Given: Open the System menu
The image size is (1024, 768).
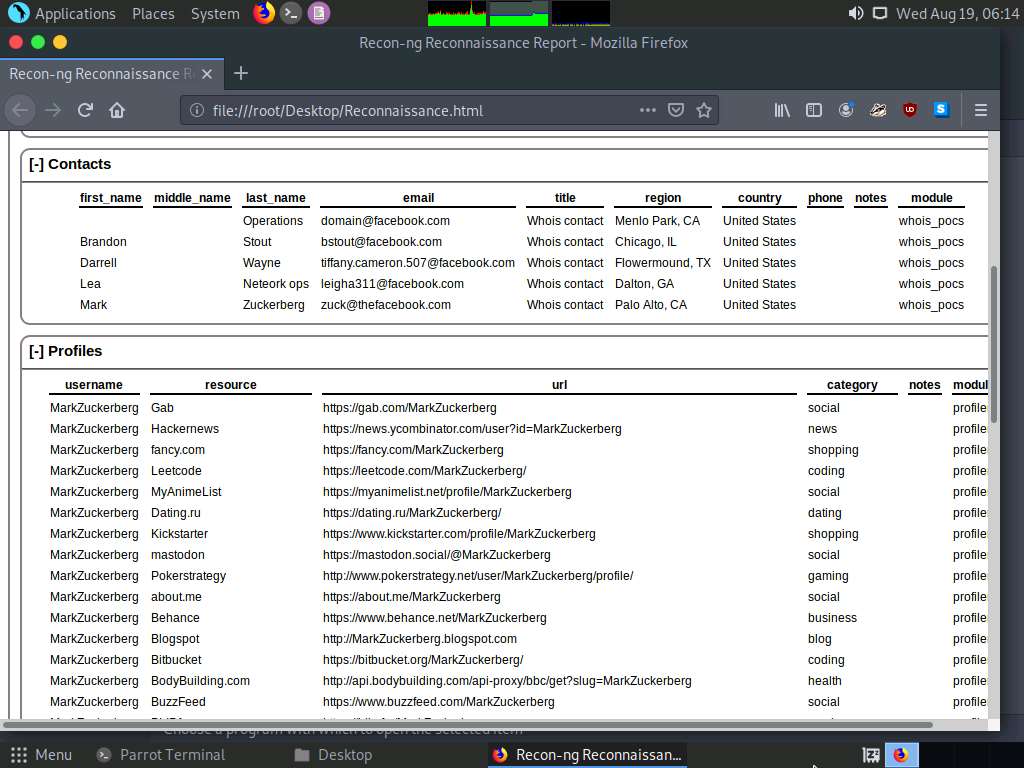Looking at the screenshot, I should pyautogui.click(x=215, y=14).
